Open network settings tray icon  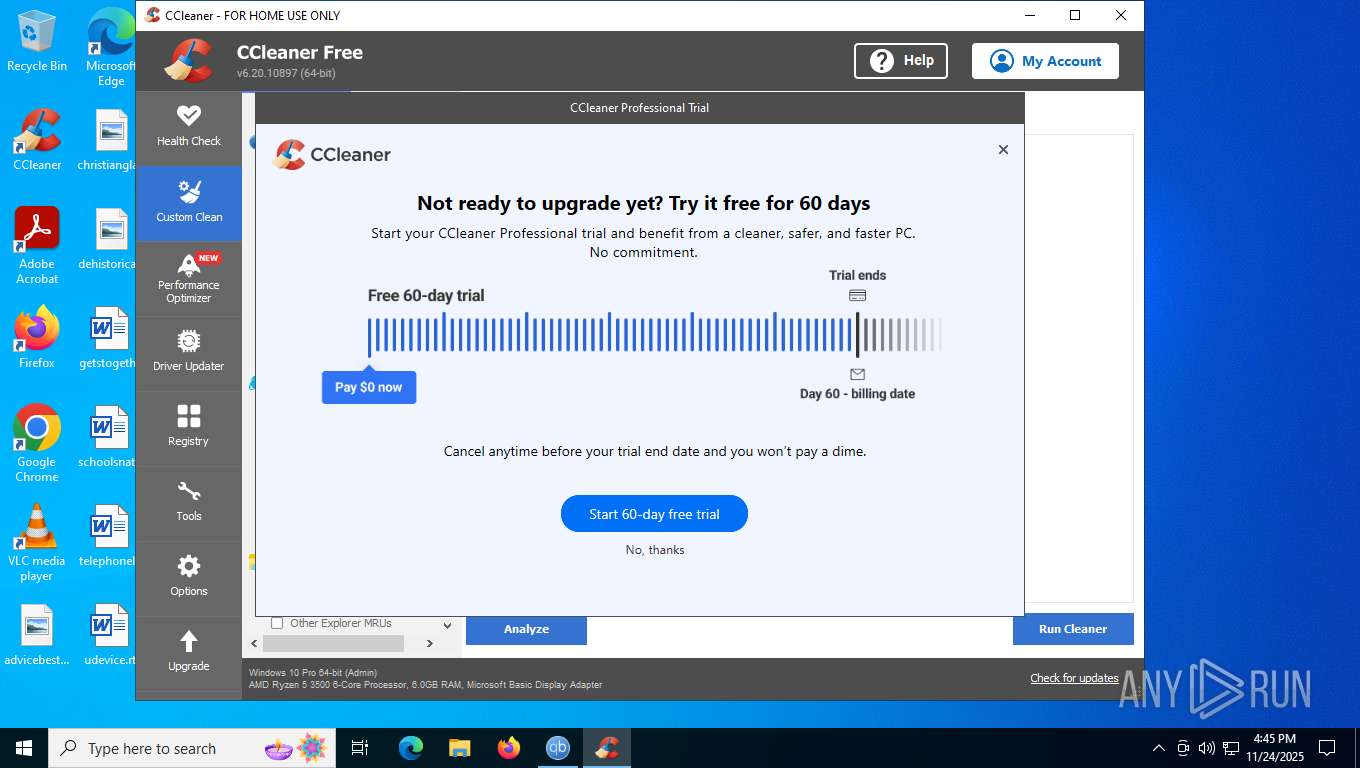click(1231, 748)
